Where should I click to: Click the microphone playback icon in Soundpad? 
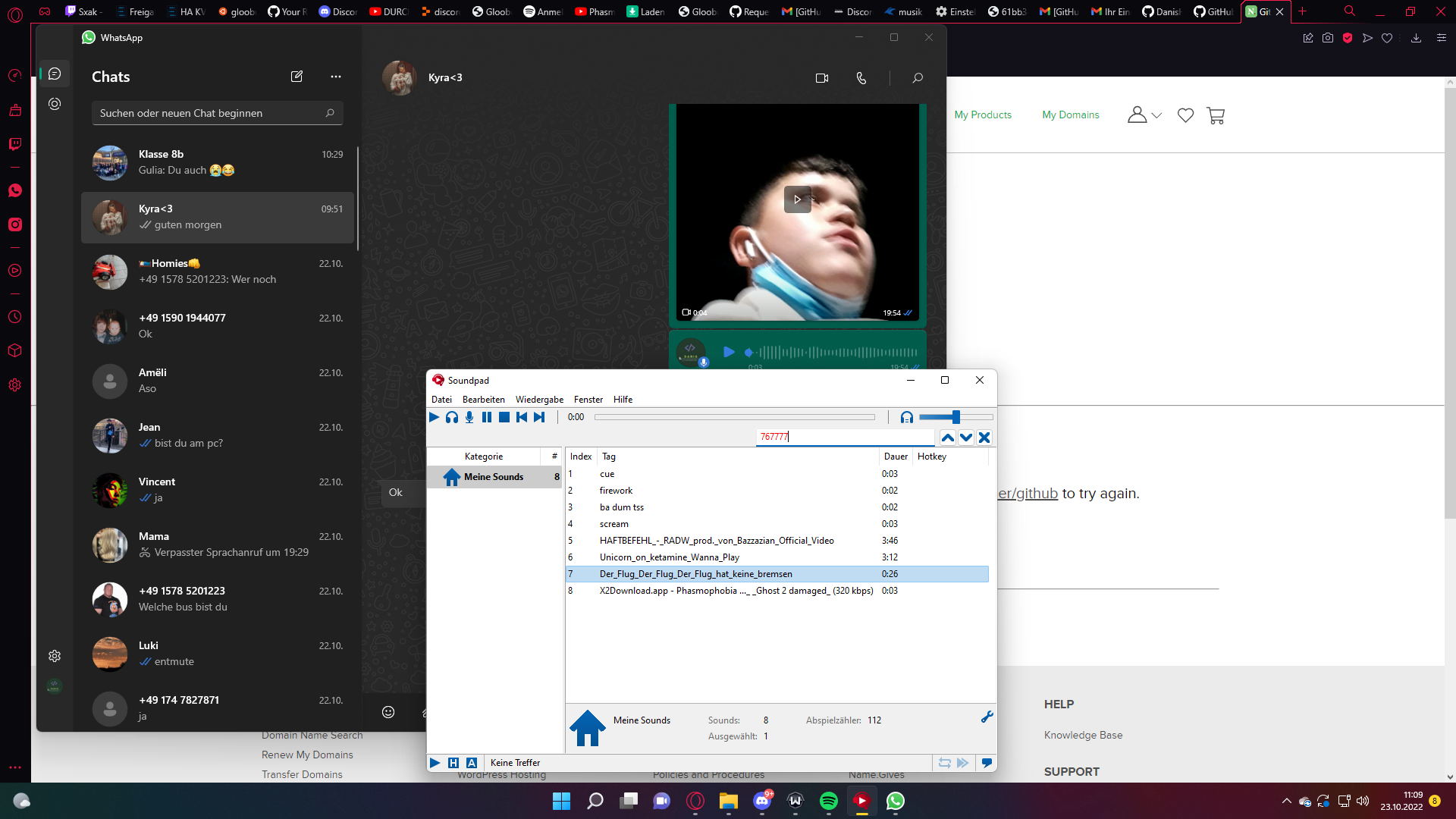tap(469, 417)
